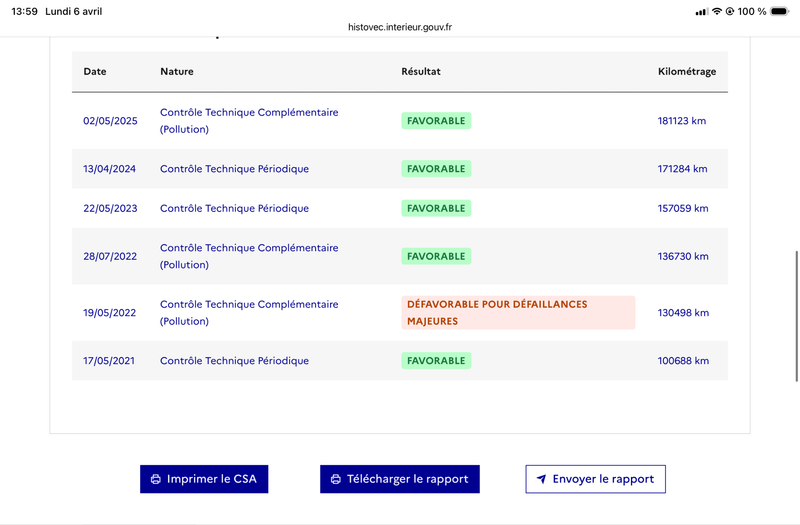Viewport: 800px width, 525px height.
Task: Click the printer icon in Télécharger le rapport
Action: [335, 479]
